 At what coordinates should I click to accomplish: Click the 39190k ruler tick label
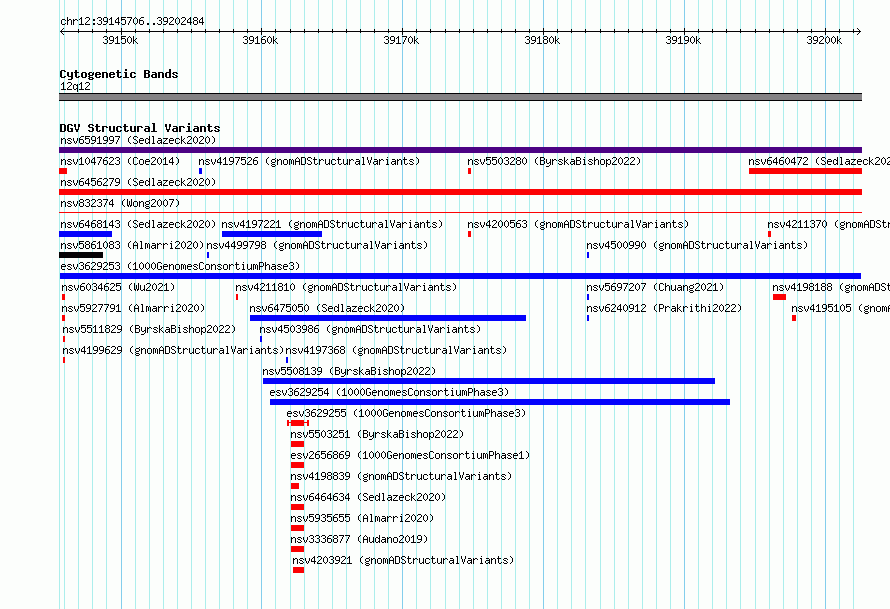click(683, 40)
